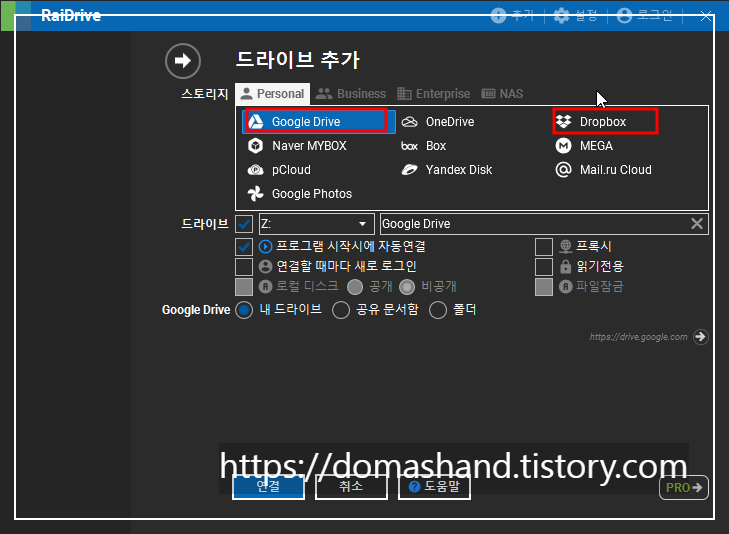Choose Box storage option
The height and width of the screenshot is (534, 729).
[424, 146]
